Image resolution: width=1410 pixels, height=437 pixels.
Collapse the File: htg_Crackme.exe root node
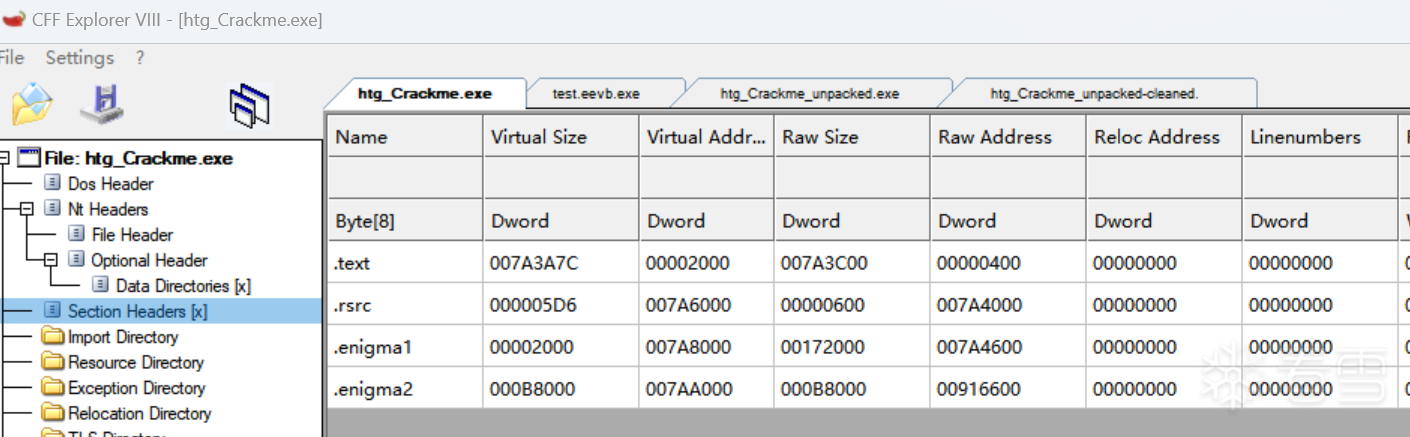(x=4, y=158)
